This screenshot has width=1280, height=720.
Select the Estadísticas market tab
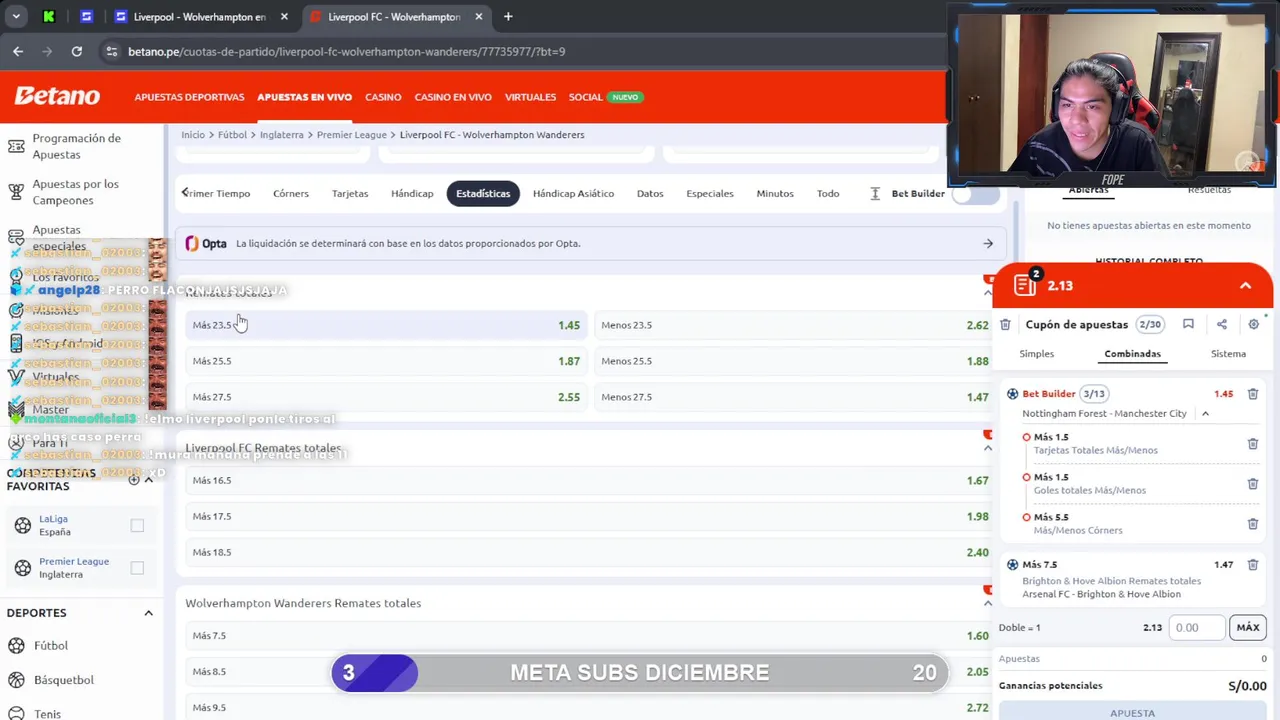(483, 193)
